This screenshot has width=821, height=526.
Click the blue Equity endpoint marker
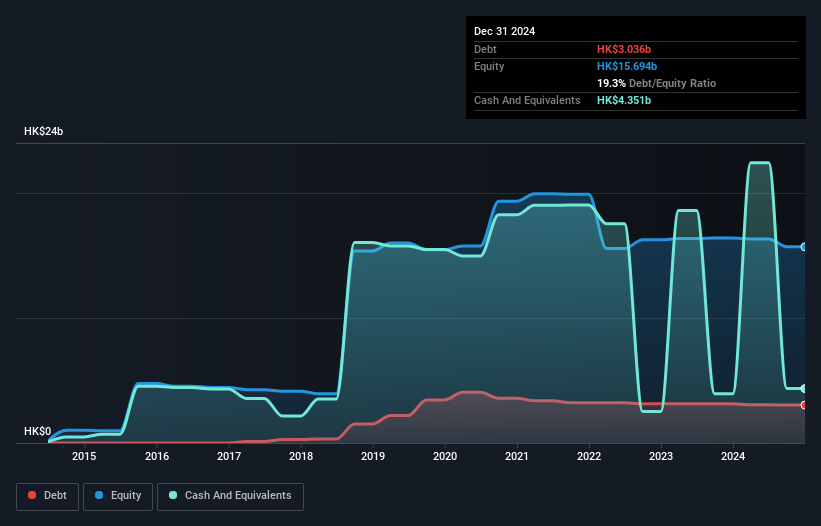point(804,246)
